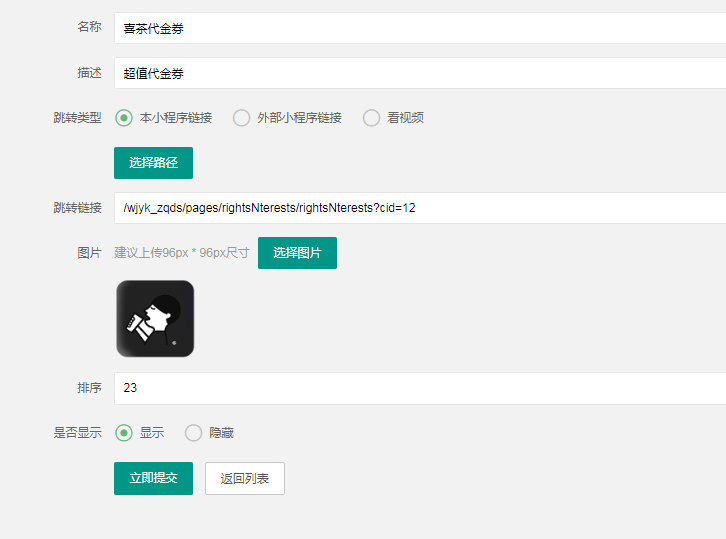Select the 本小程序链接 radio option

(x=163, y=118)
